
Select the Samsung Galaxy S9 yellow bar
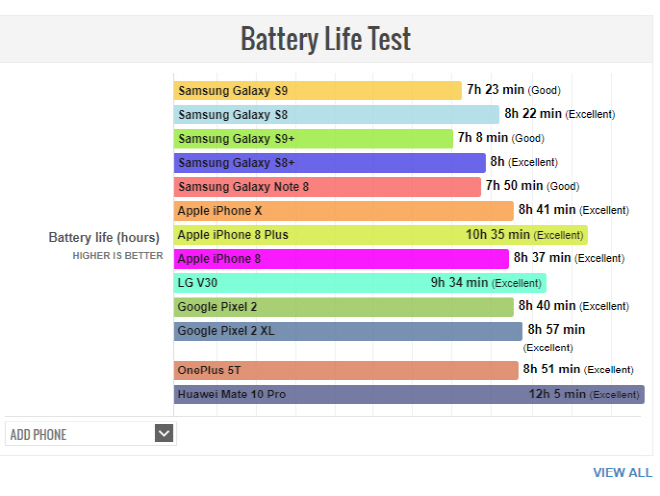[318, 91]
